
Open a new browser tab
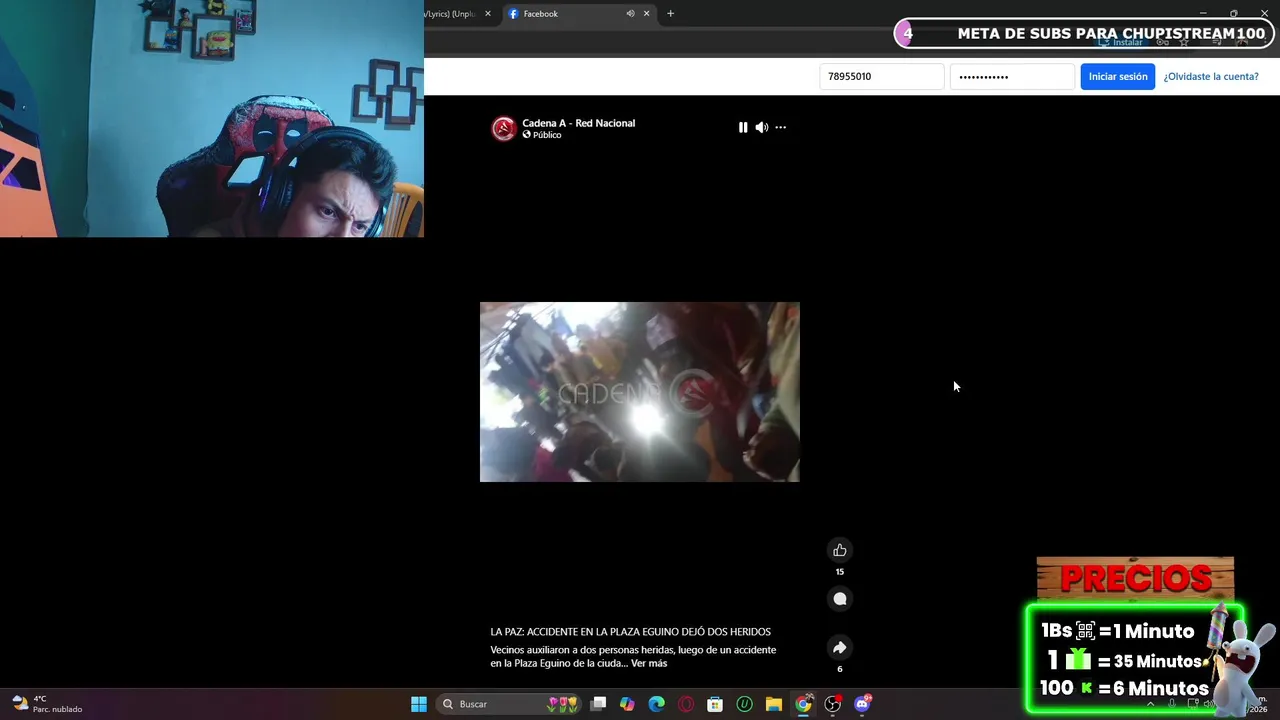671,14
